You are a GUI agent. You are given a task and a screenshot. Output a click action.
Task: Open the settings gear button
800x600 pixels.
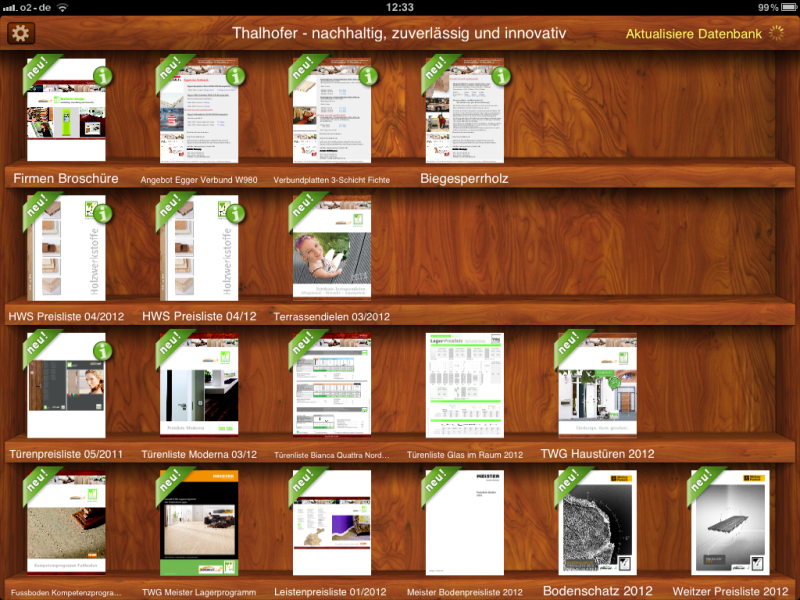21,33
